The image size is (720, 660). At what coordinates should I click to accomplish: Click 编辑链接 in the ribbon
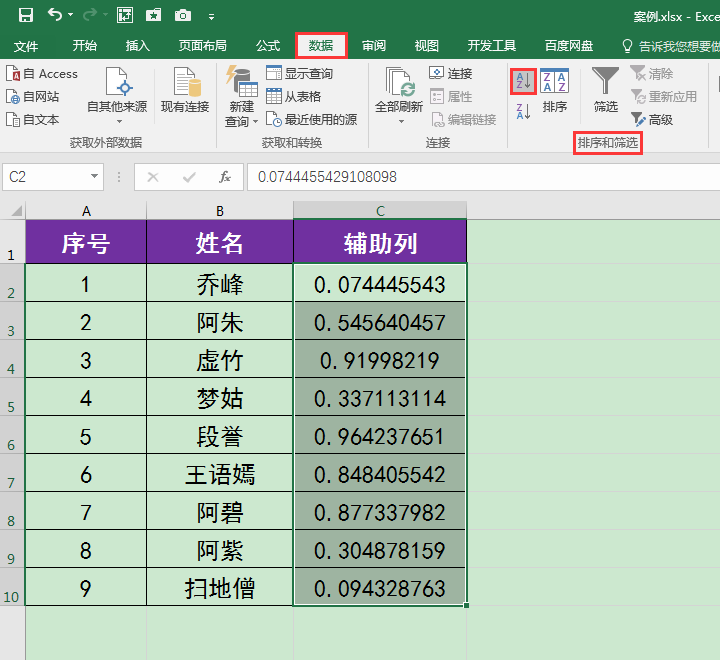pyautogui.click(x=464, y=119)
